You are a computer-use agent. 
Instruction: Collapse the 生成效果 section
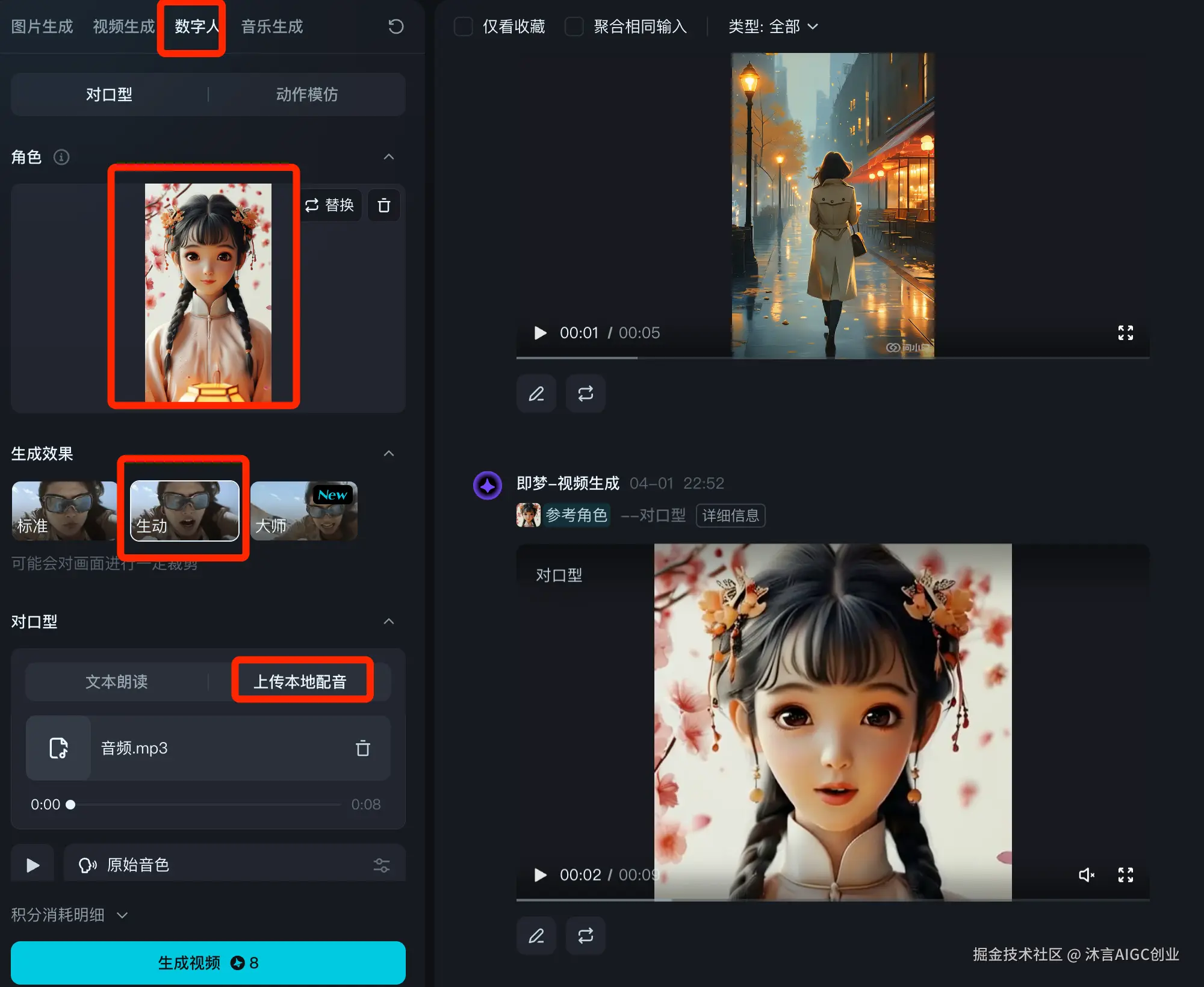point(389,453)
